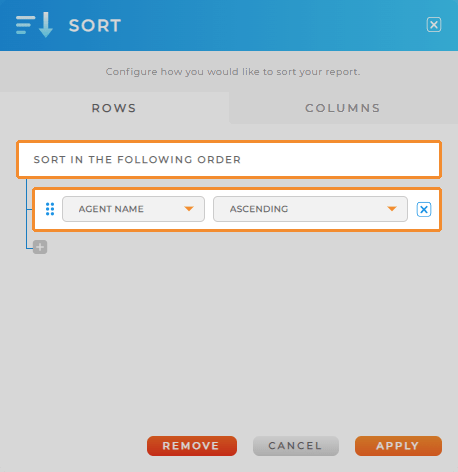The image size is (458, 472).
Task: Select the highlighted Agent Name sort row container
Action: [237, 209]
